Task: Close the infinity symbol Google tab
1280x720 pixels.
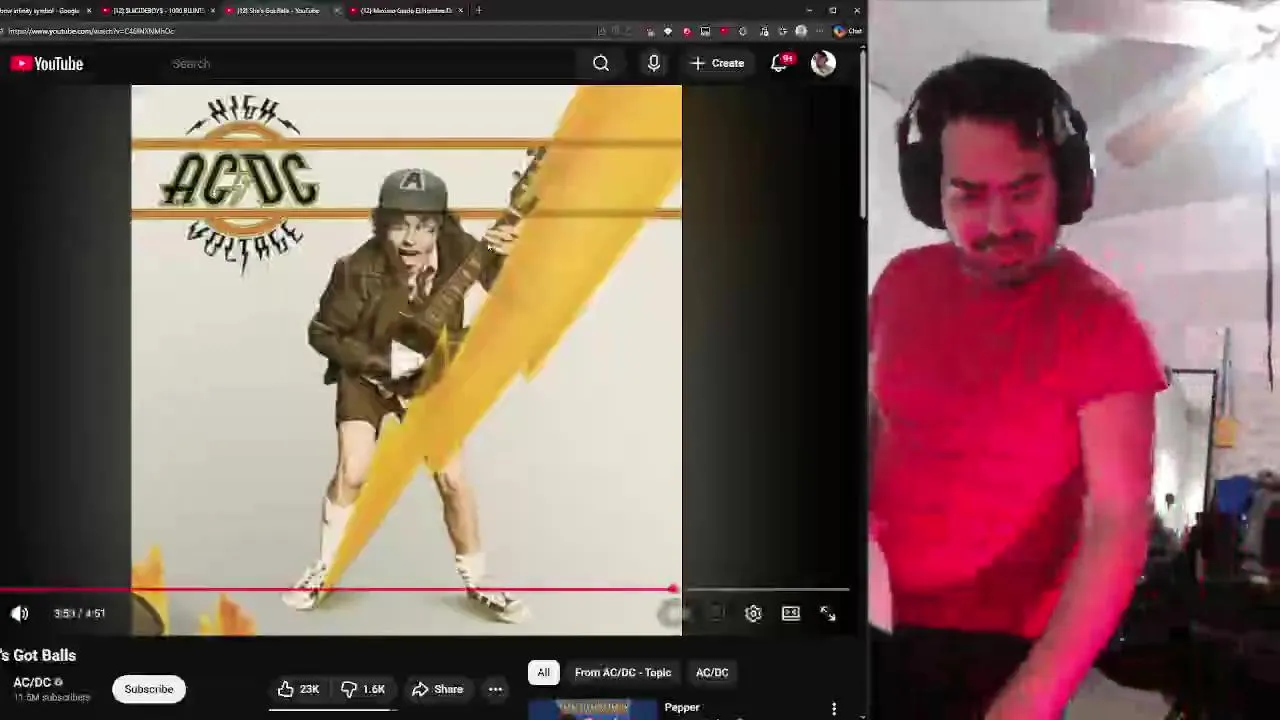Action: 89,10
